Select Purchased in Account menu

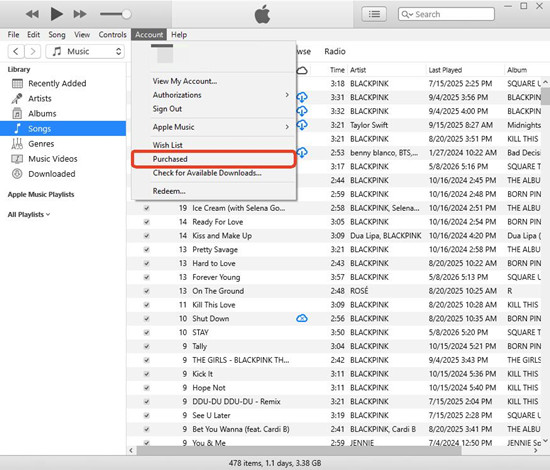[x=214, y=159]
